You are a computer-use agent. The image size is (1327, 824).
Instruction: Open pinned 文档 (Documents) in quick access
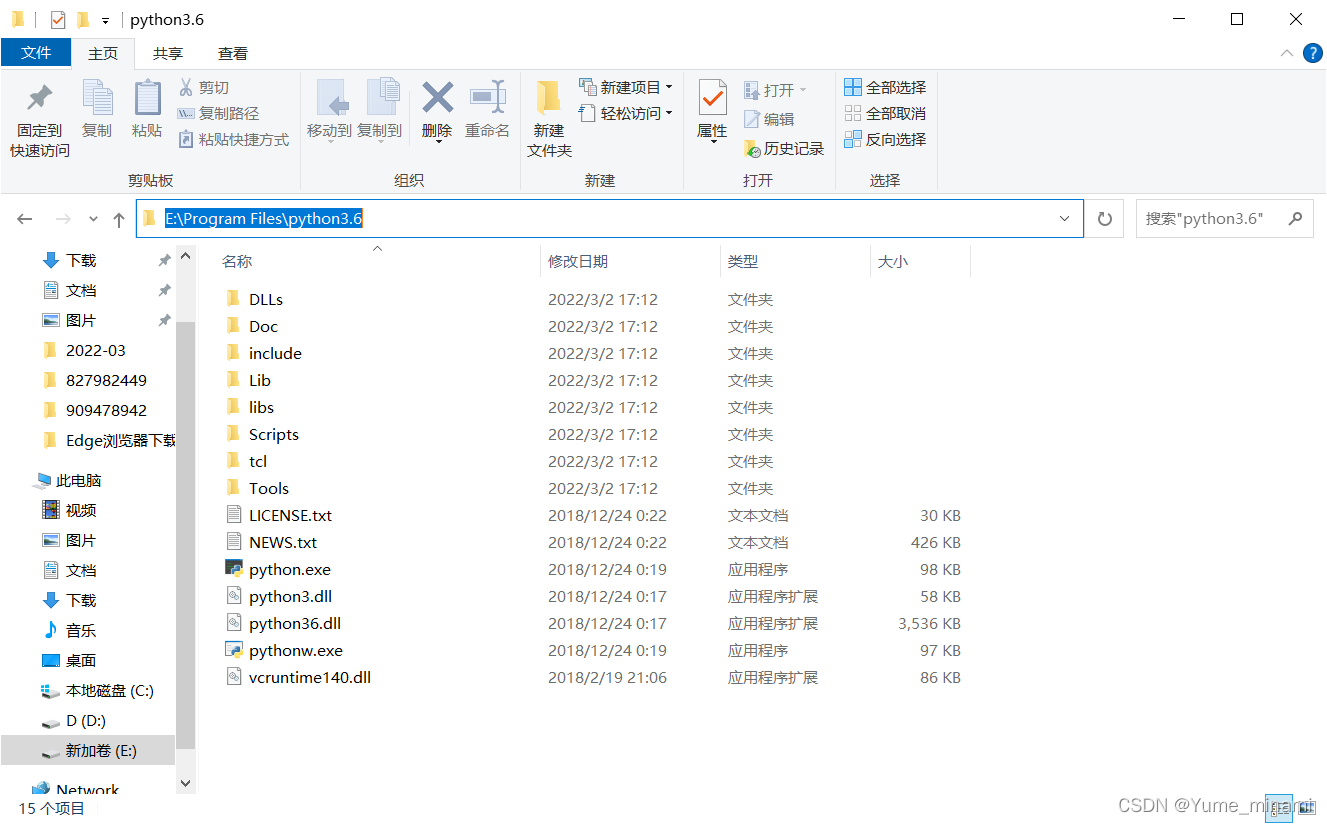point(81,290)
